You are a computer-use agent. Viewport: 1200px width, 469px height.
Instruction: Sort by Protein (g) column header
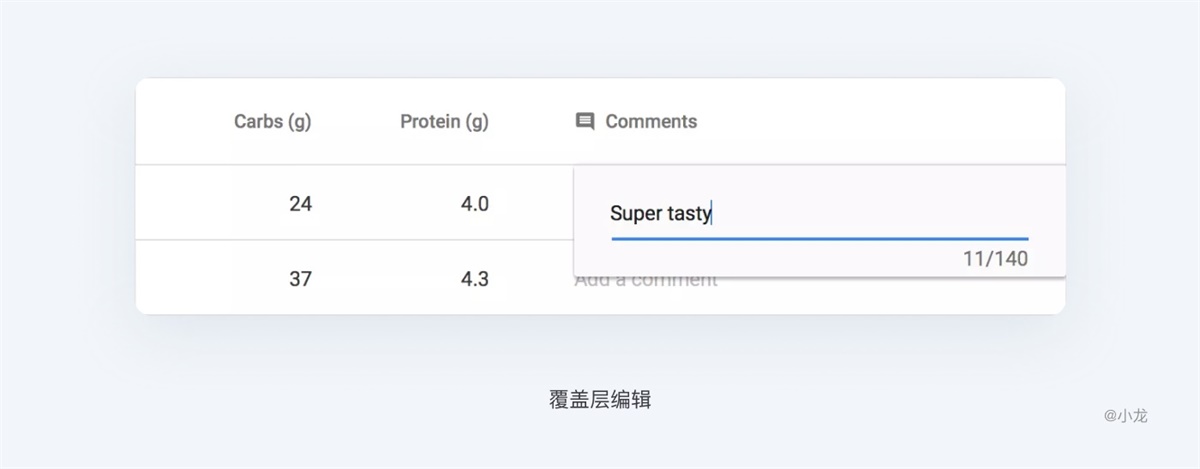coord(444,122)
